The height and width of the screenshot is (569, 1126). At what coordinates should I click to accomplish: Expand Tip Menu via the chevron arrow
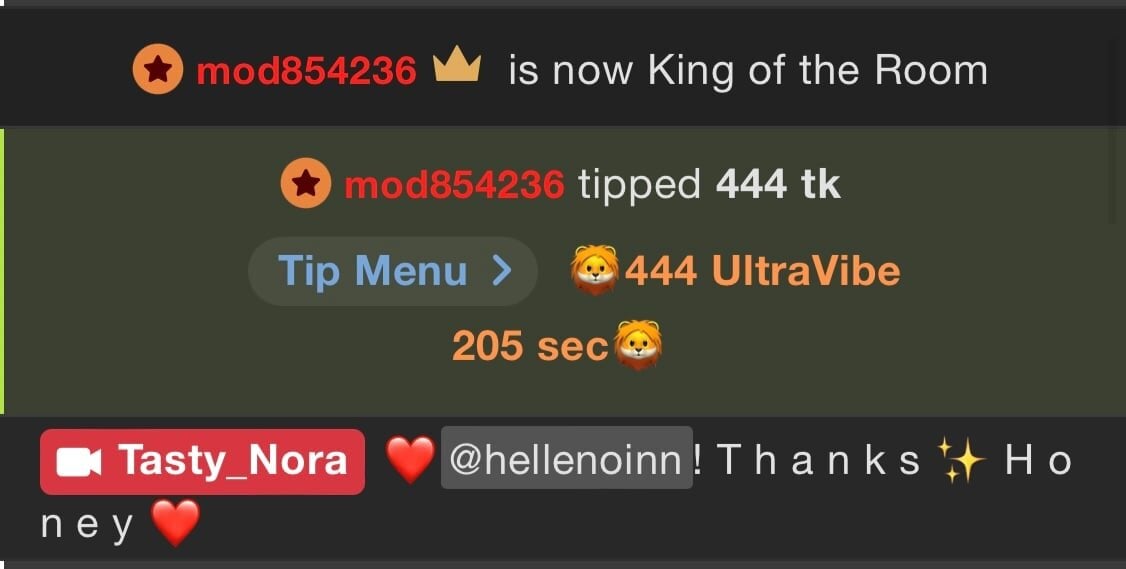coord(502,271)
